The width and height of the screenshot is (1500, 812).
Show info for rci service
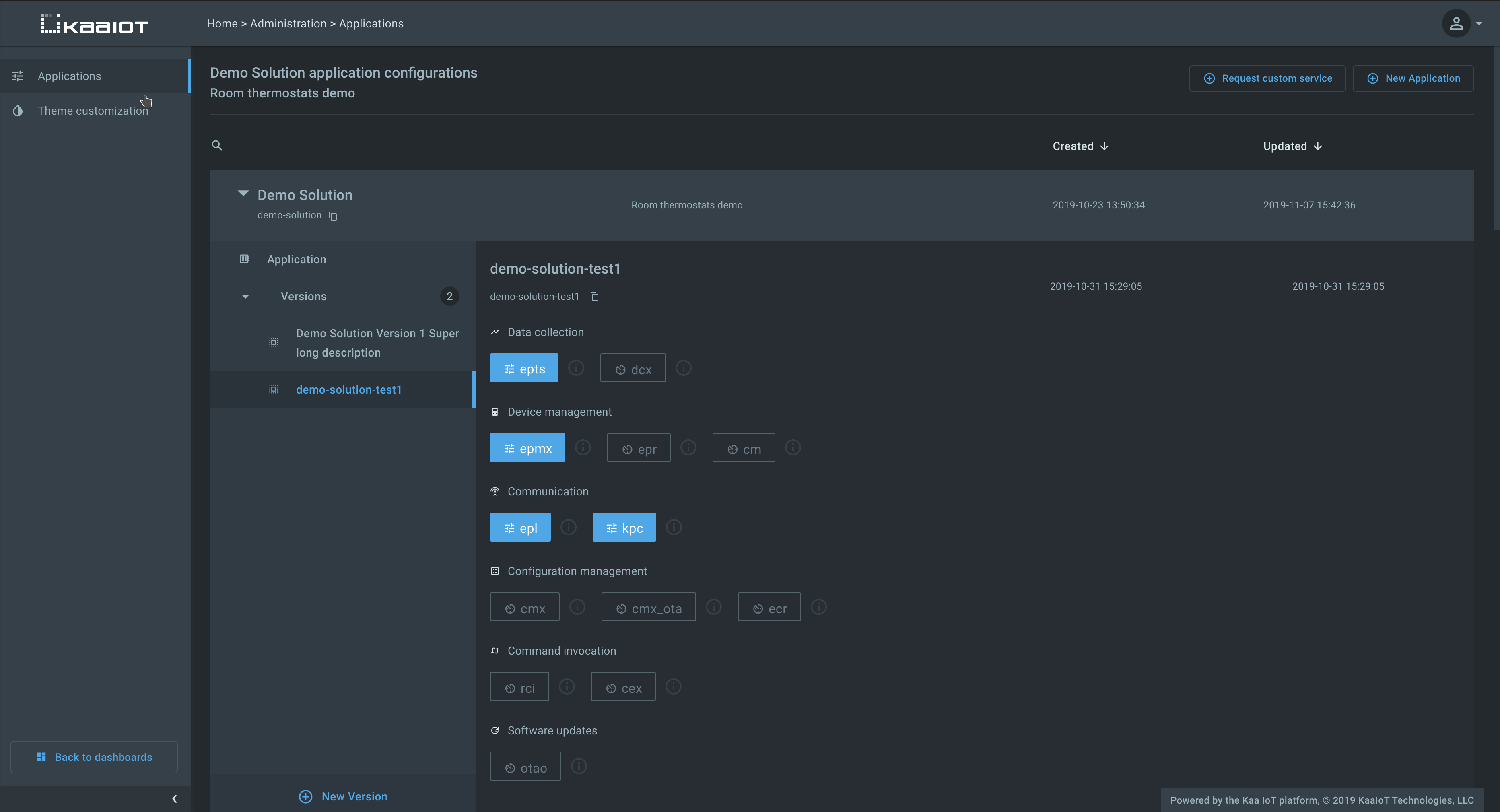[567, 686]
